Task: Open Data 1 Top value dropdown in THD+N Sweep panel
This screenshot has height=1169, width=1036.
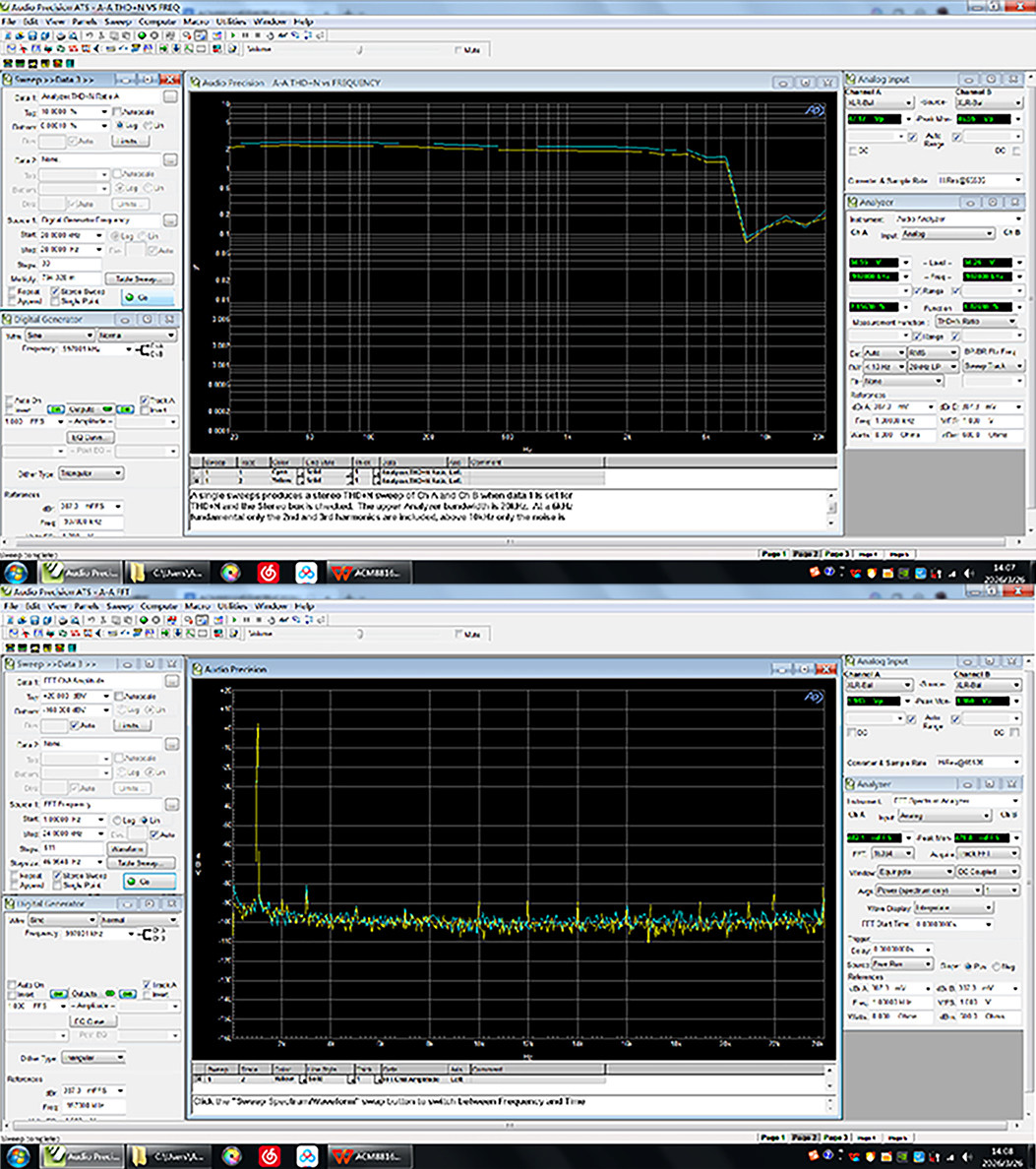Action: point(104,111)
